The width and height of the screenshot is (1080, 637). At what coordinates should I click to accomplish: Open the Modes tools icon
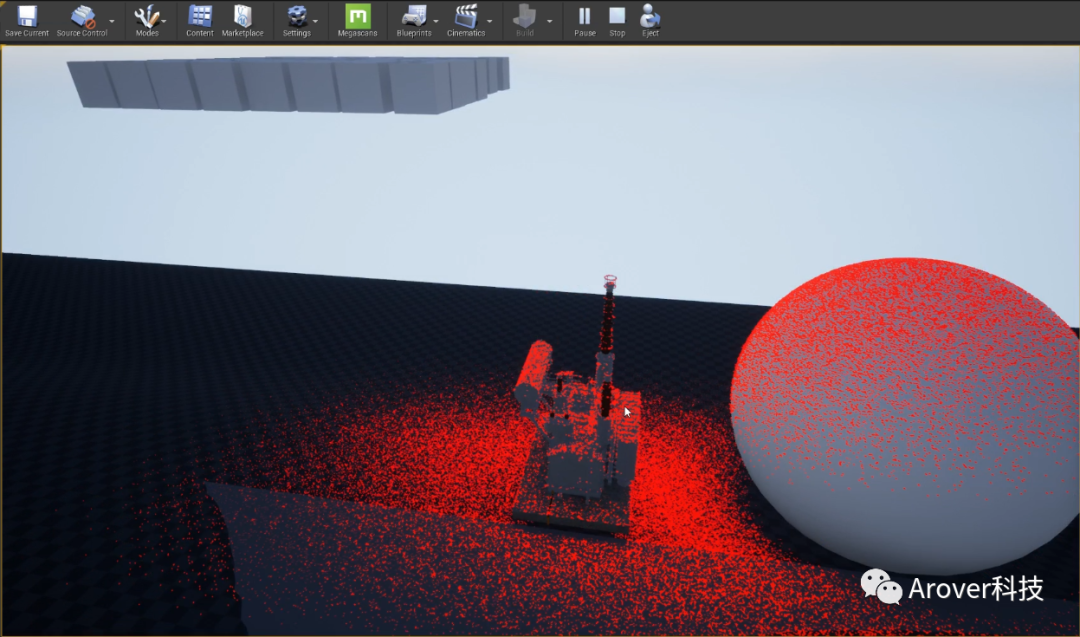(x=147, y=16)
